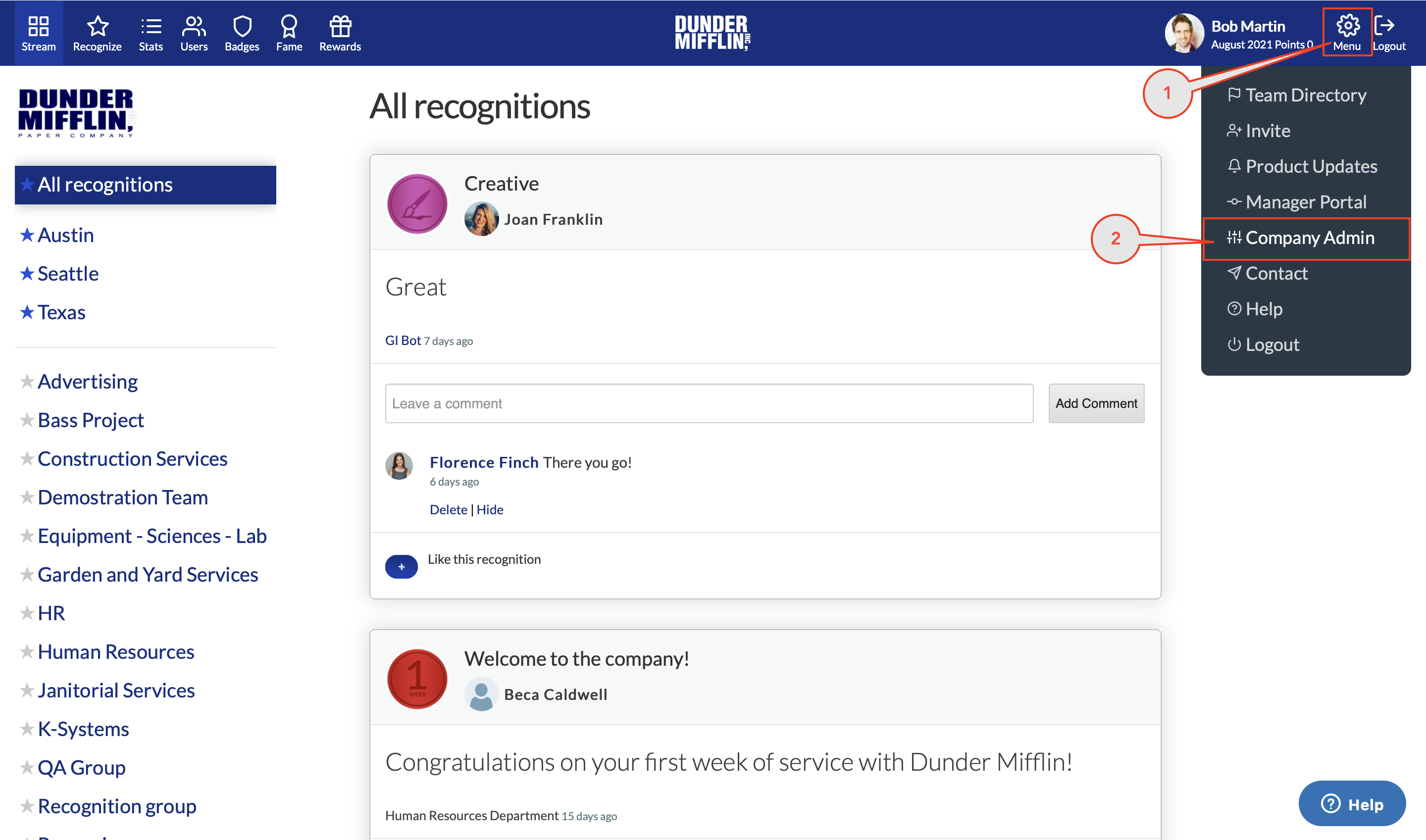This screenshot has height=840, width=1426.
Task: Select Company Admin from the menu
Action: [1309, 238]
